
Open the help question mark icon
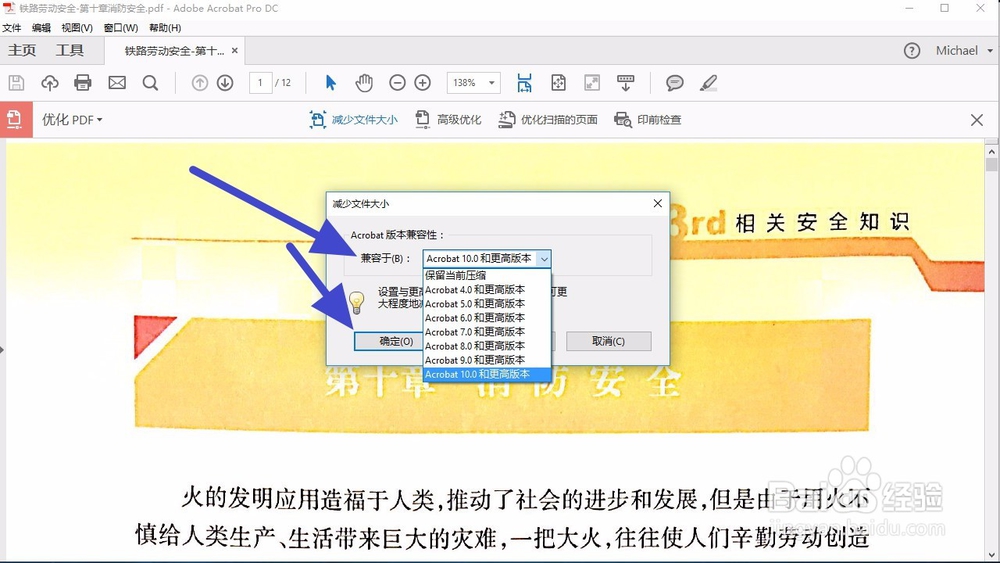coord(912,51)
